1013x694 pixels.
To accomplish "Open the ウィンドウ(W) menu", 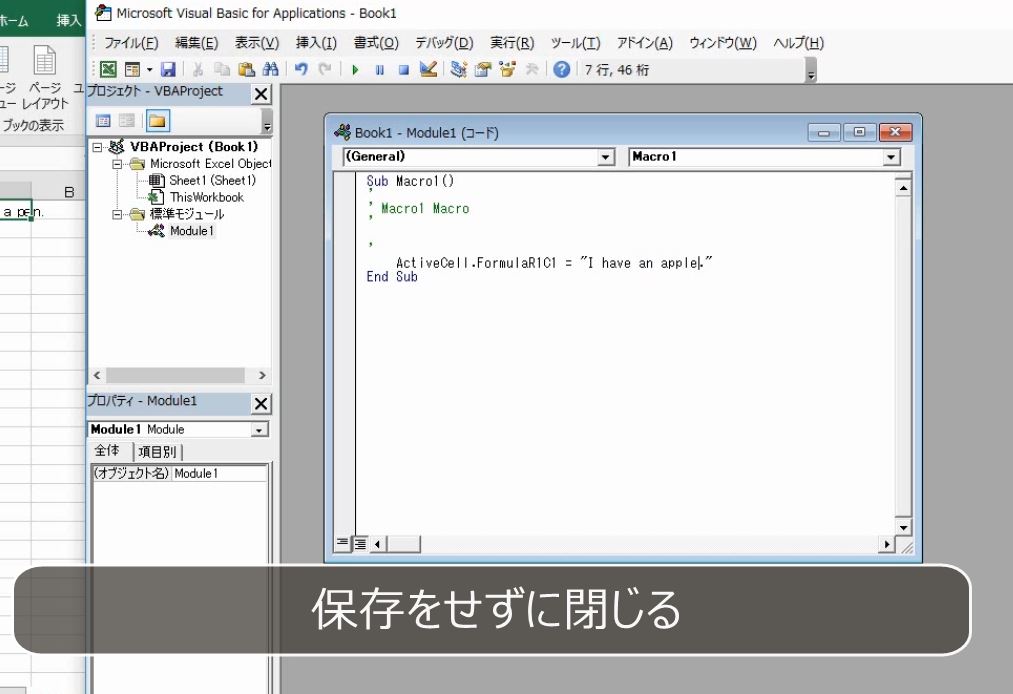I will click(723, 43).
